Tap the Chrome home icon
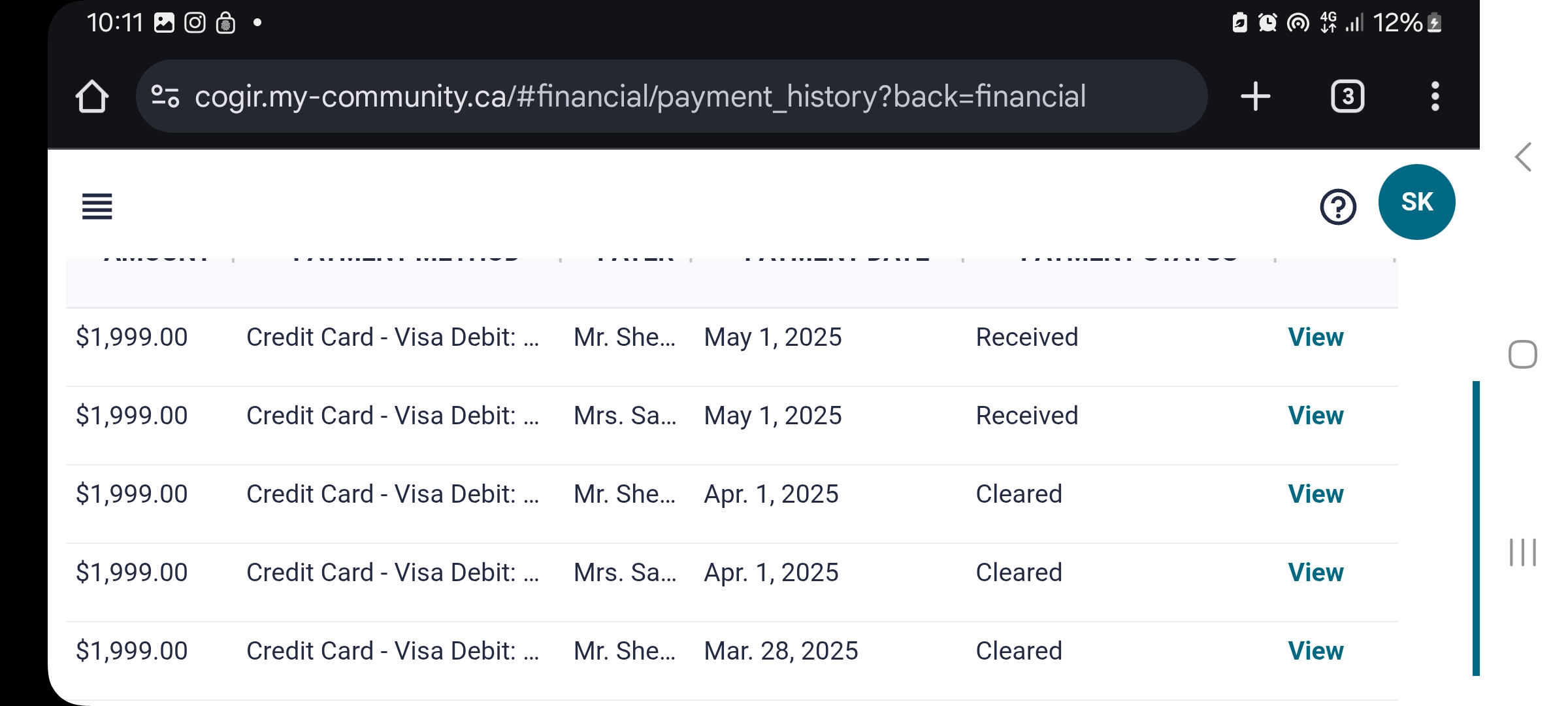Image resolution: width=1568 pixels, height=706 pixels. coord(92,97)
